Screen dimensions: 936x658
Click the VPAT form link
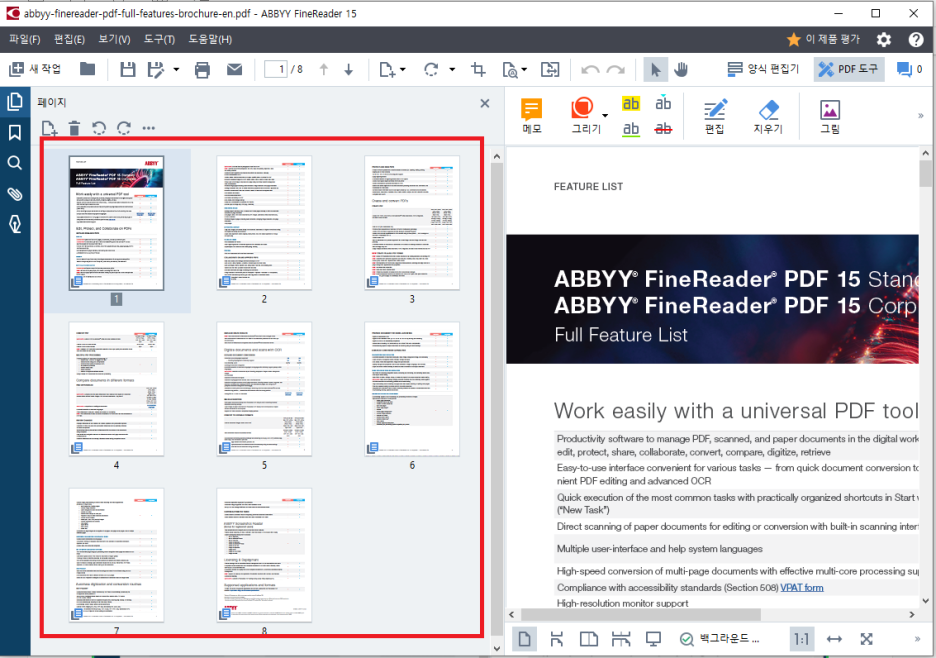802,588
